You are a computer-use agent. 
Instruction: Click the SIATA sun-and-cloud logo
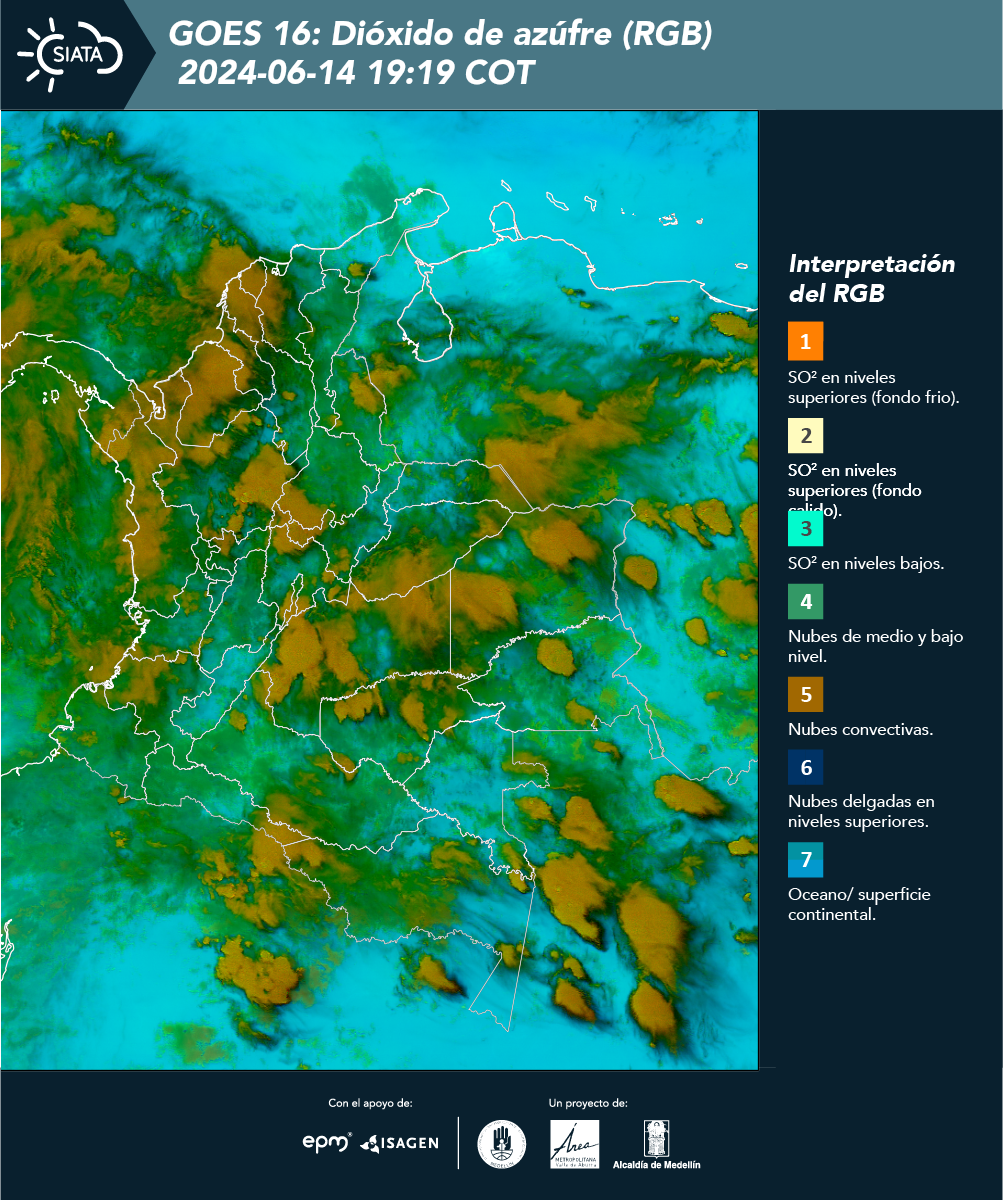coord(70,52)
